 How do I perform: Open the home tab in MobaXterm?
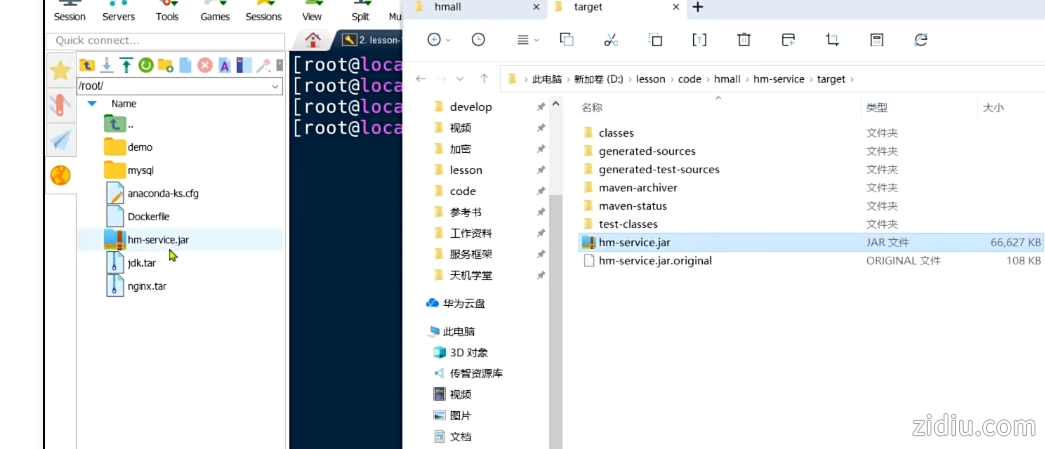[x=313, y=40]
